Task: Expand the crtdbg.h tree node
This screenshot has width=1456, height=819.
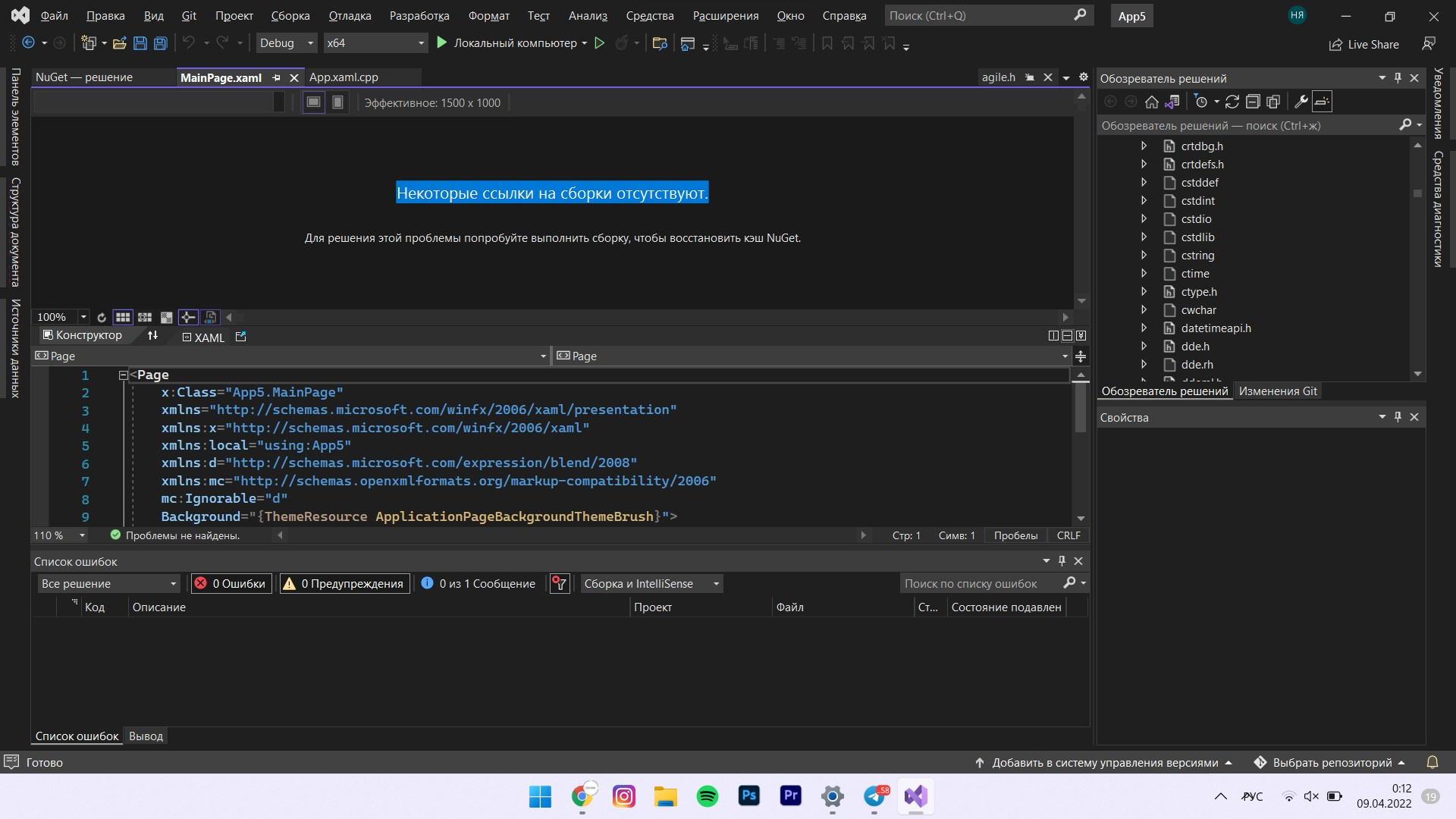Action: point(1144,146)
